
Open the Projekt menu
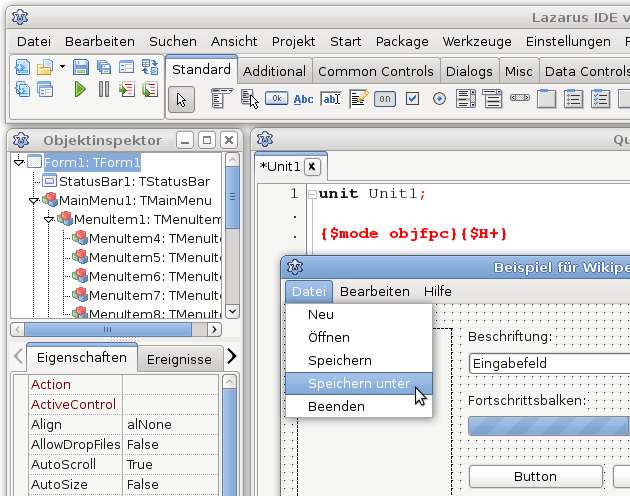tap(293, 41)
